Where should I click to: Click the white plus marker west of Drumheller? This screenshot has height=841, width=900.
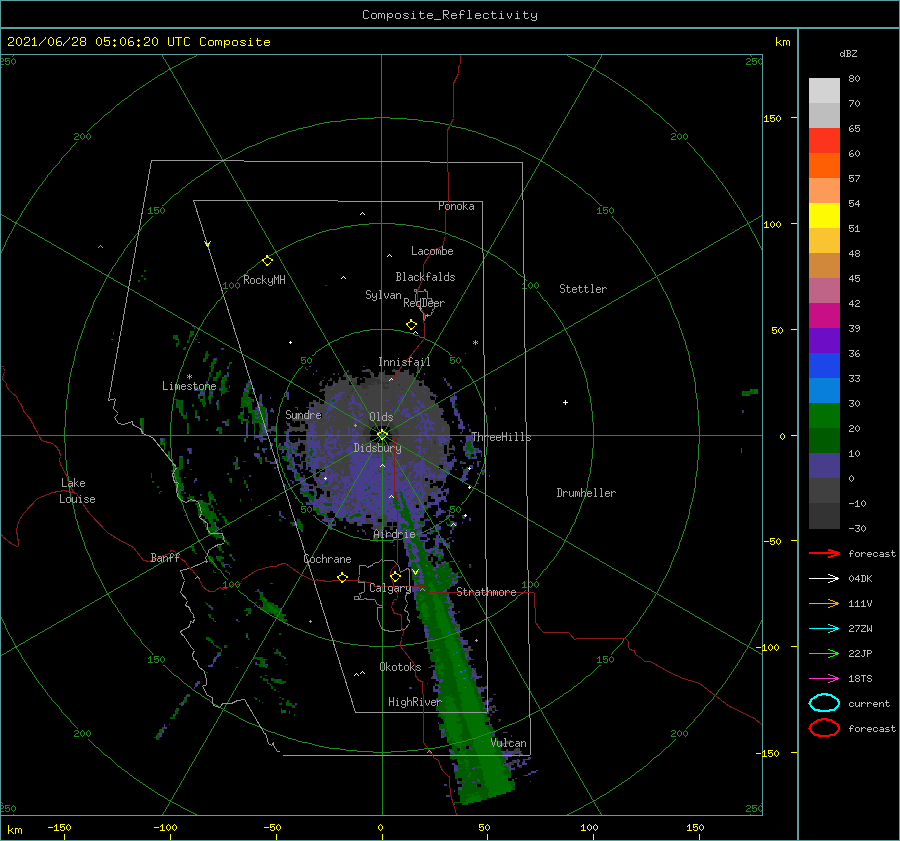[x=565, y=402]
